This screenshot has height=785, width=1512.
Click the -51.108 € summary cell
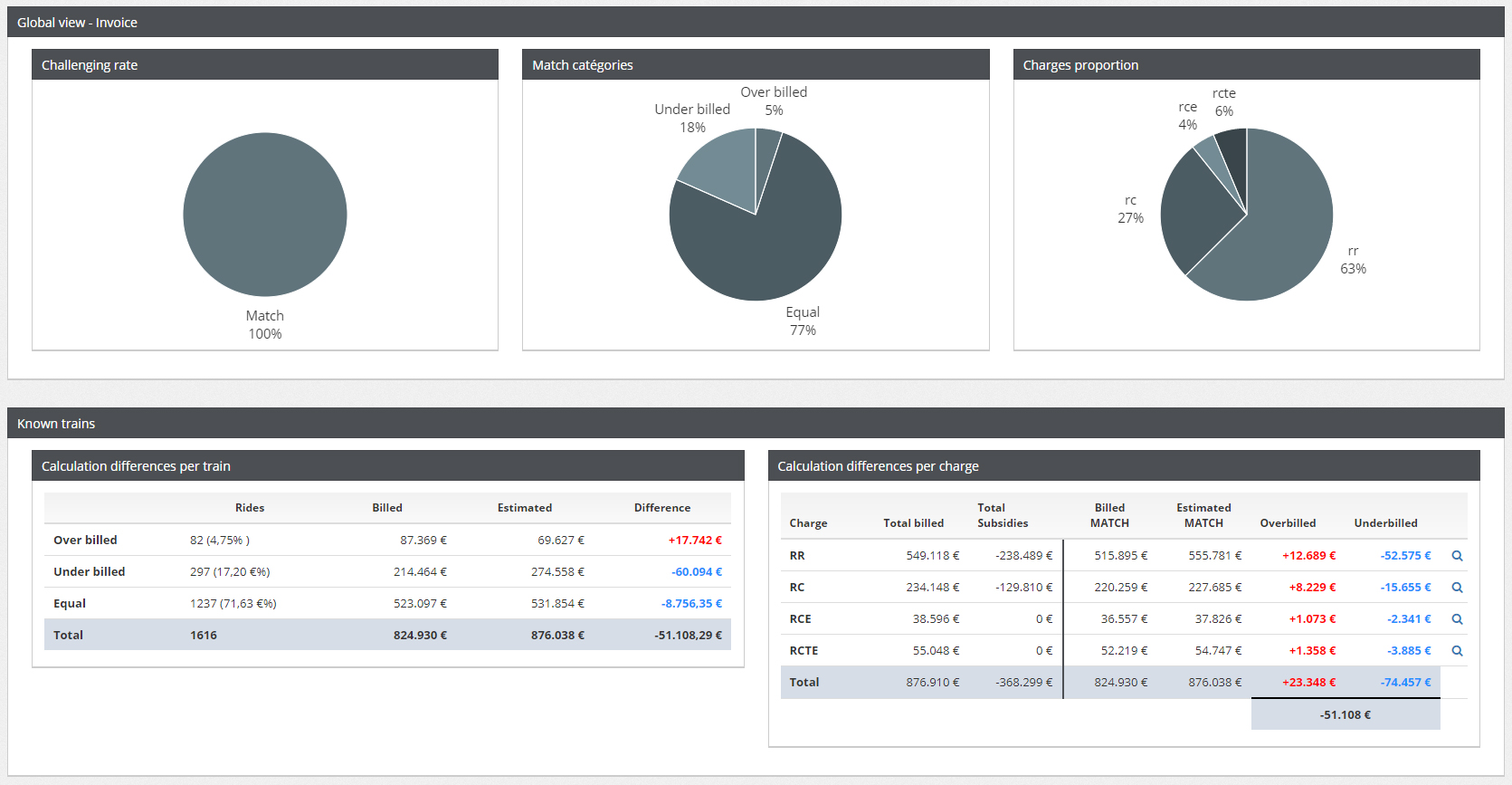1345,715
